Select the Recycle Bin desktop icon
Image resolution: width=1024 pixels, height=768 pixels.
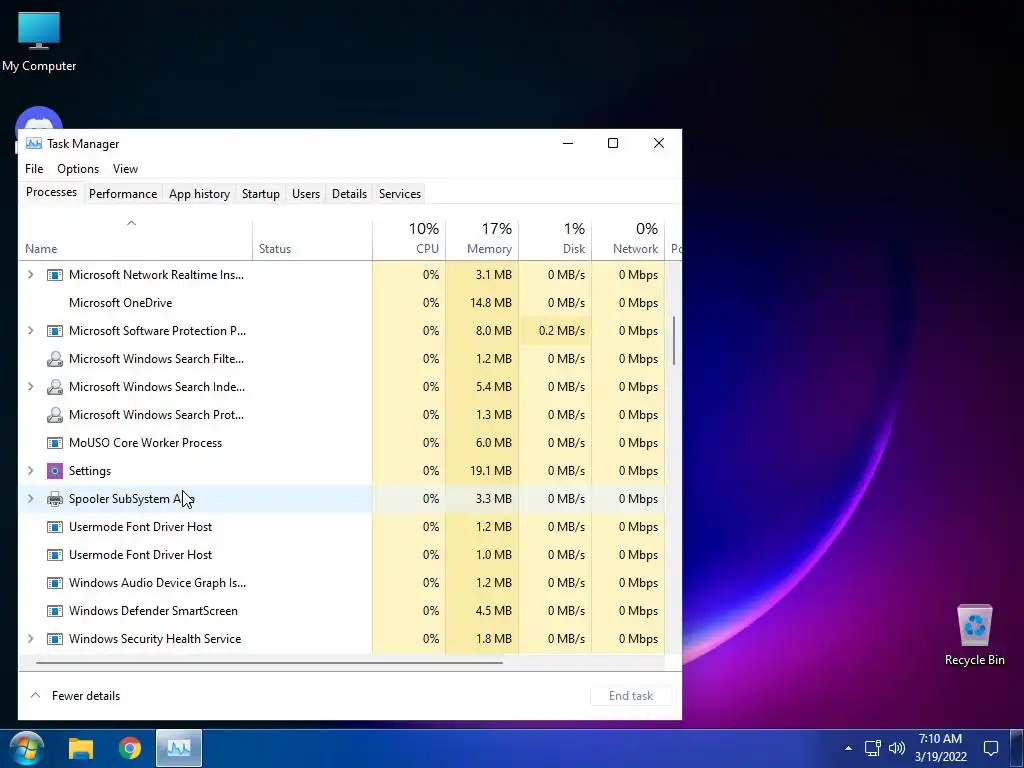tap(974, 635)
